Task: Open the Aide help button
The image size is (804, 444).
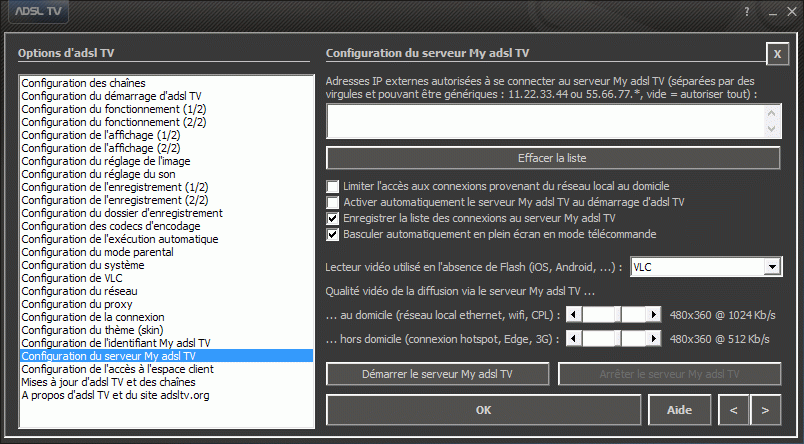Action: [679, 410]
